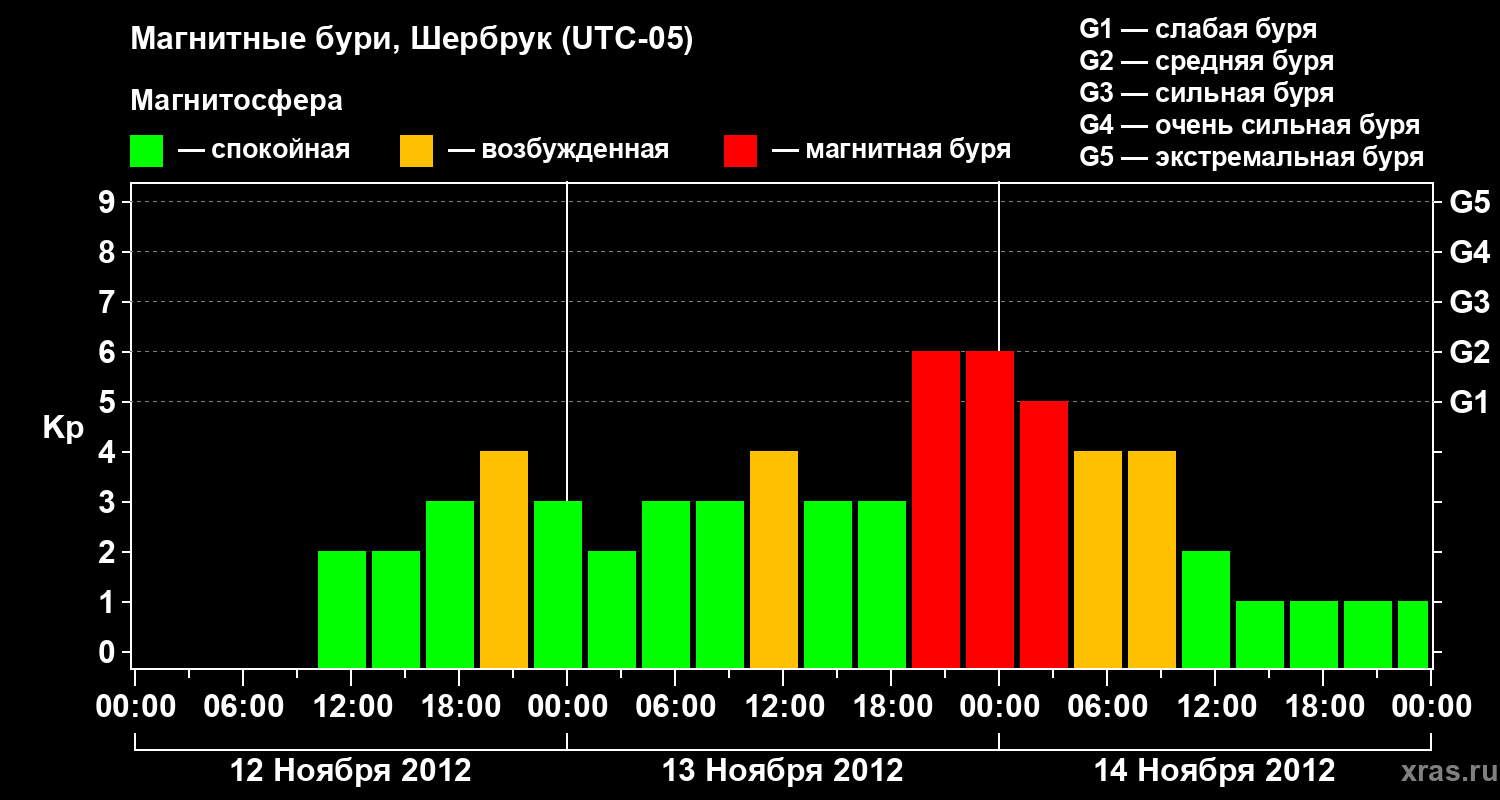This screenshot has width=1500, height=800.
Task: Click the G1 label on the right axis
Action: click(1470, 402)
